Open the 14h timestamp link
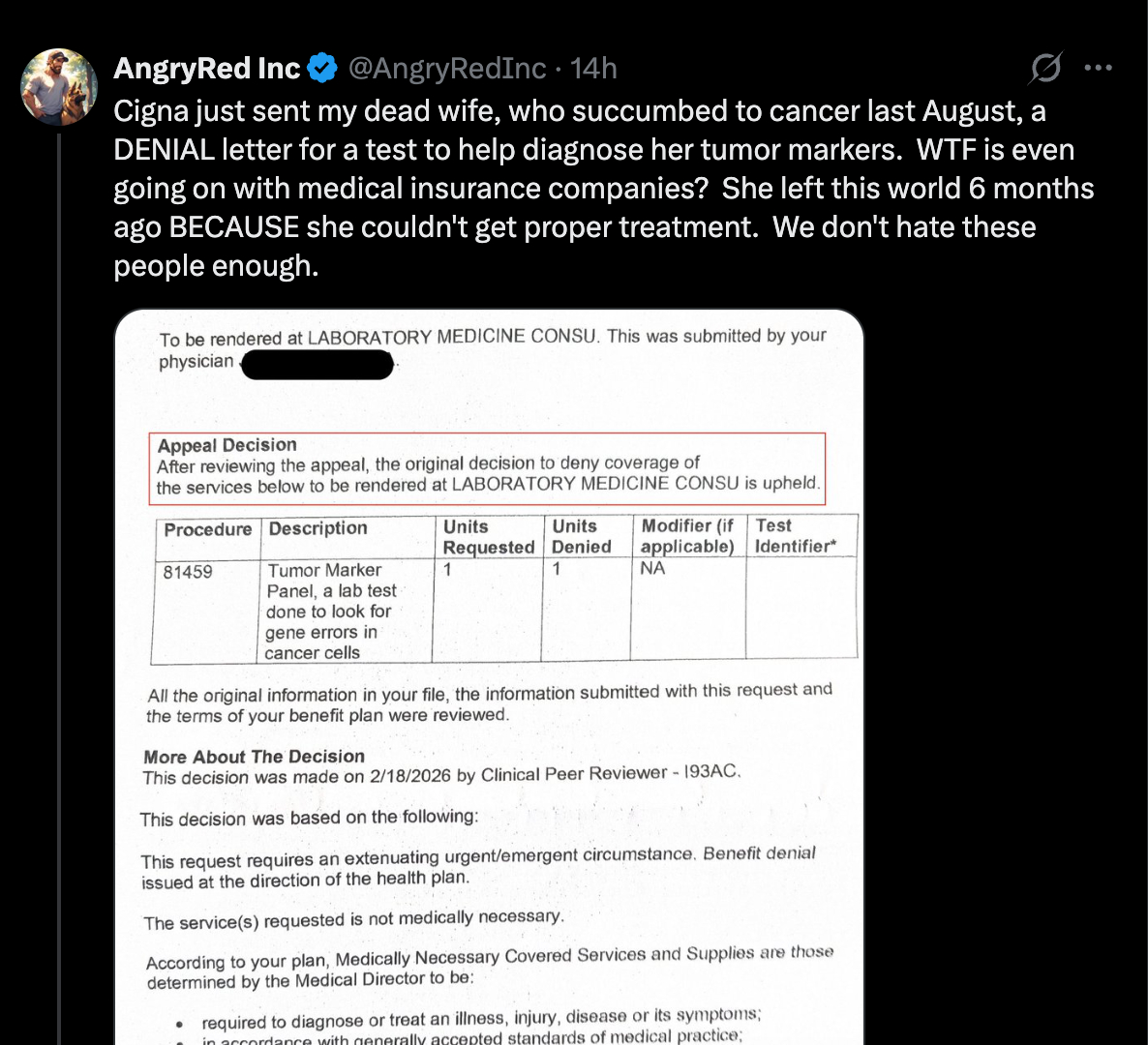 [593, 68]
